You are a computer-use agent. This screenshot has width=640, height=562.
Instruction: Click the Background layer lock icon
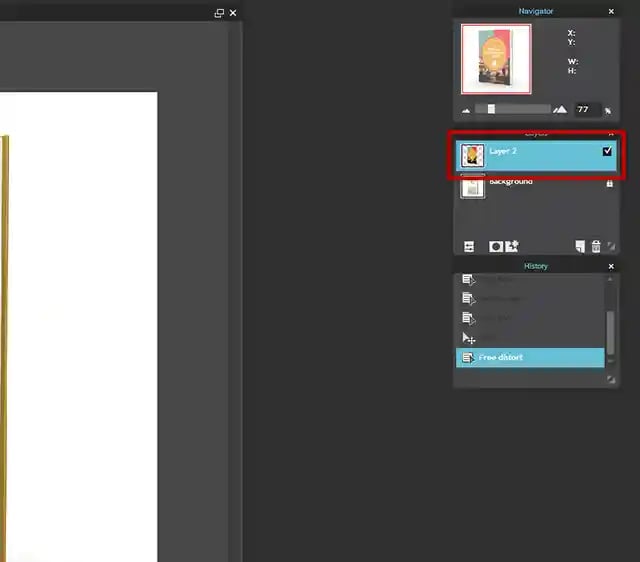click(609, 184)
